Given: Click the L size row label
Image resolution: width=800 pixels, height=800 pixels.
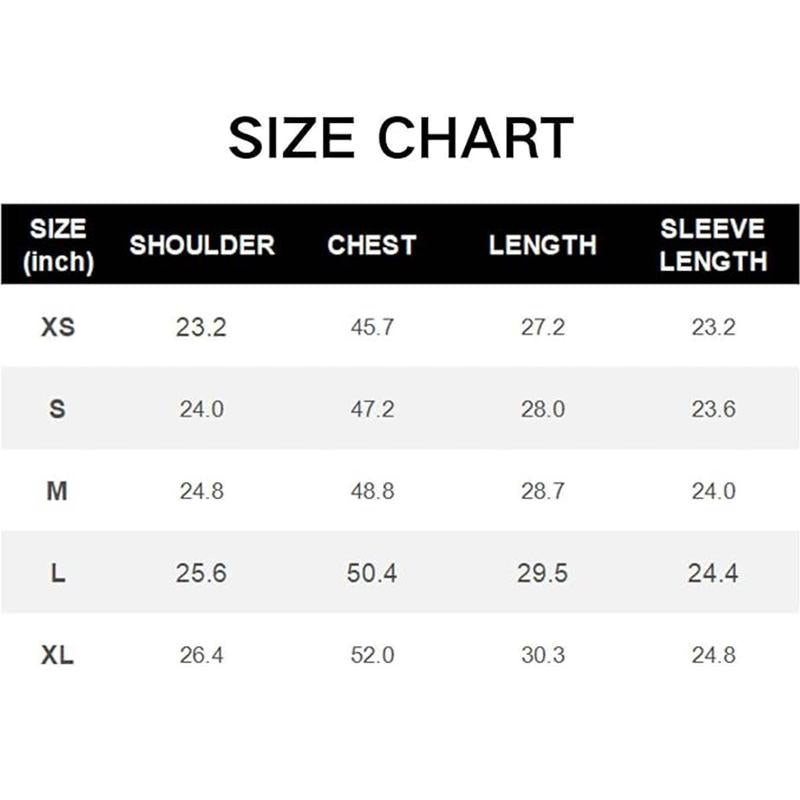Looking at the screenshot, I should click(58, 573).
